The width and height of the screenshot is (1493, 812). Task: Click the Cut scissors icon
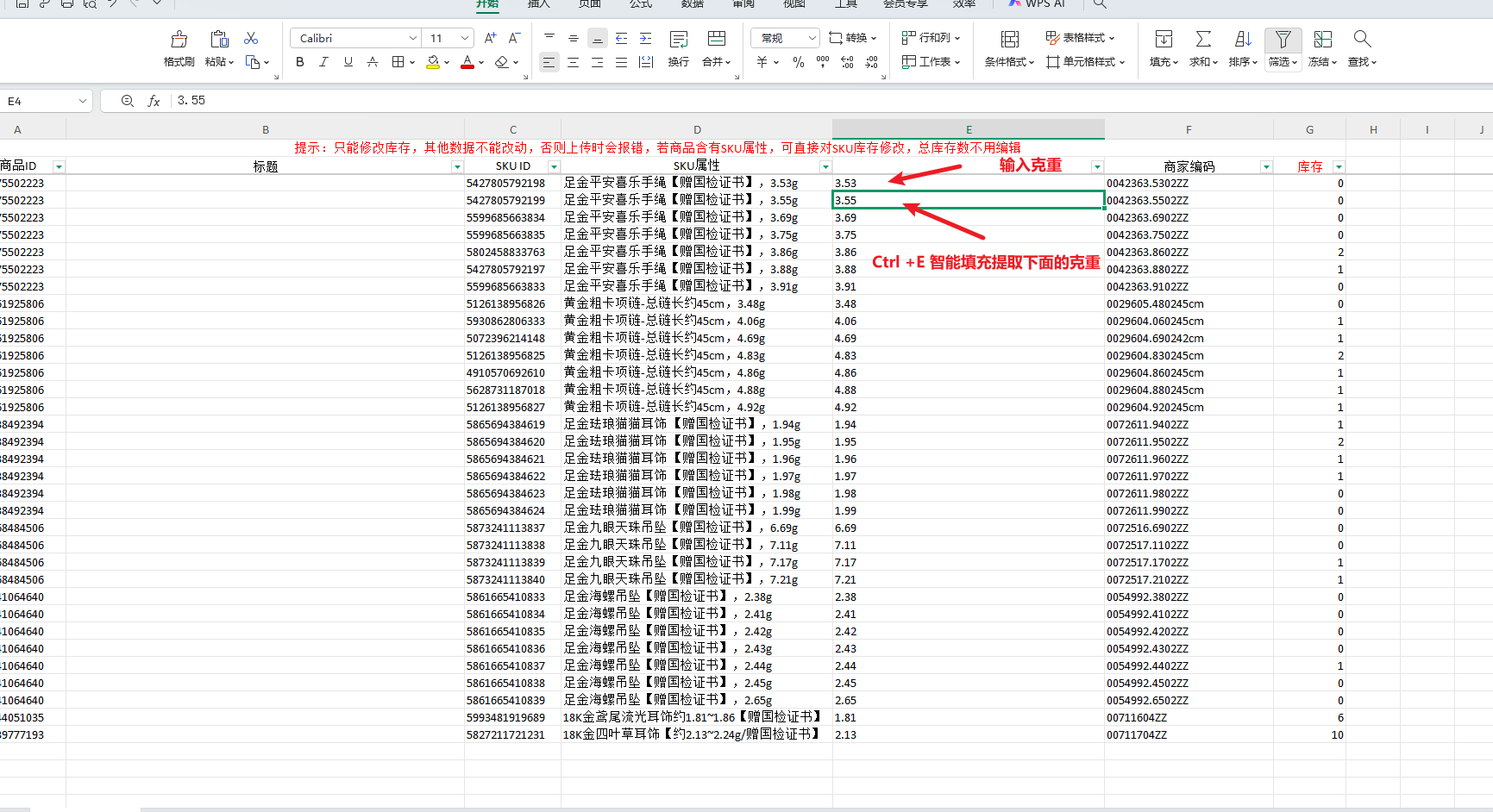tap(251, 39)
